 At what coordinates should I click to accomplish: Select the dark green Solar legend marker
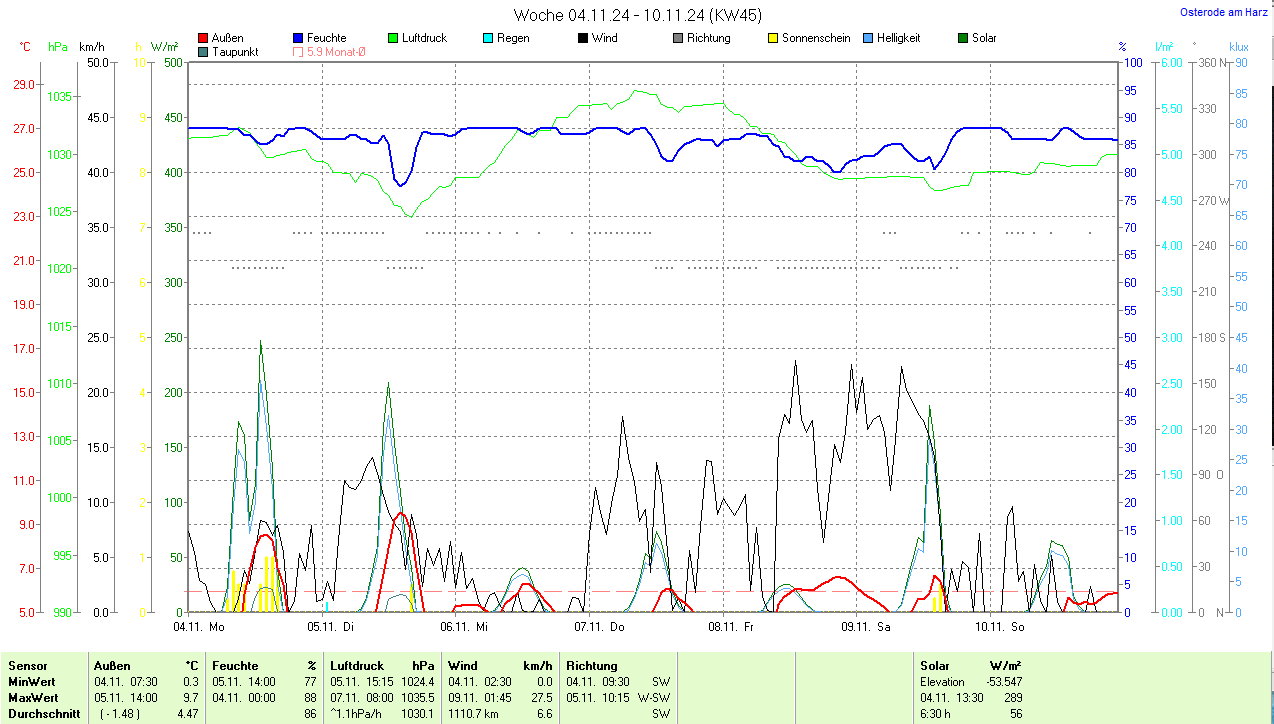click(x=963, y=39)
